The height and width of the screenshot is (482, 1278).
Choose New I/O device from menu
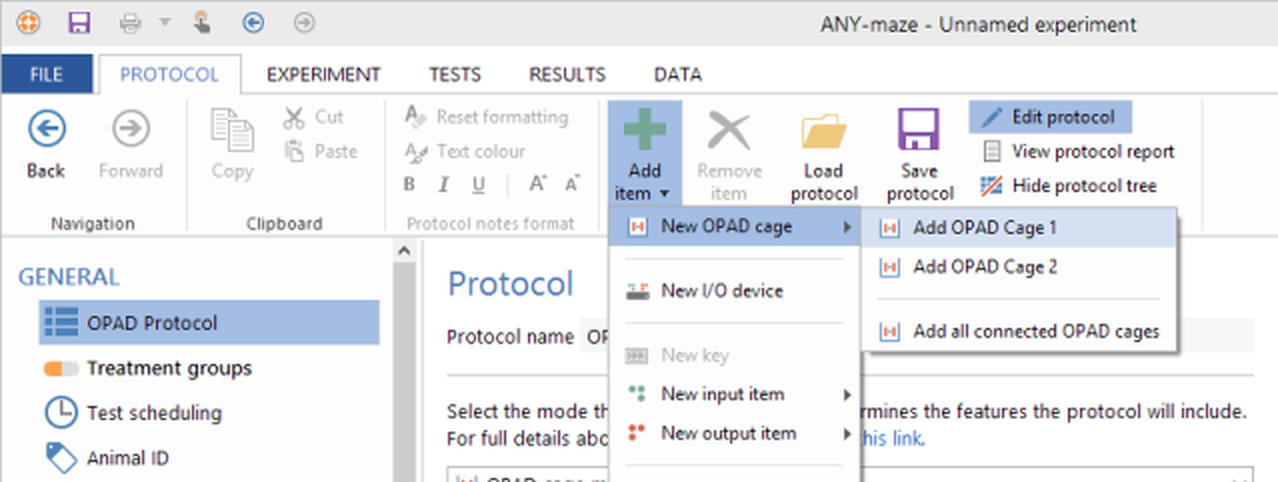[x=721, y=292]
